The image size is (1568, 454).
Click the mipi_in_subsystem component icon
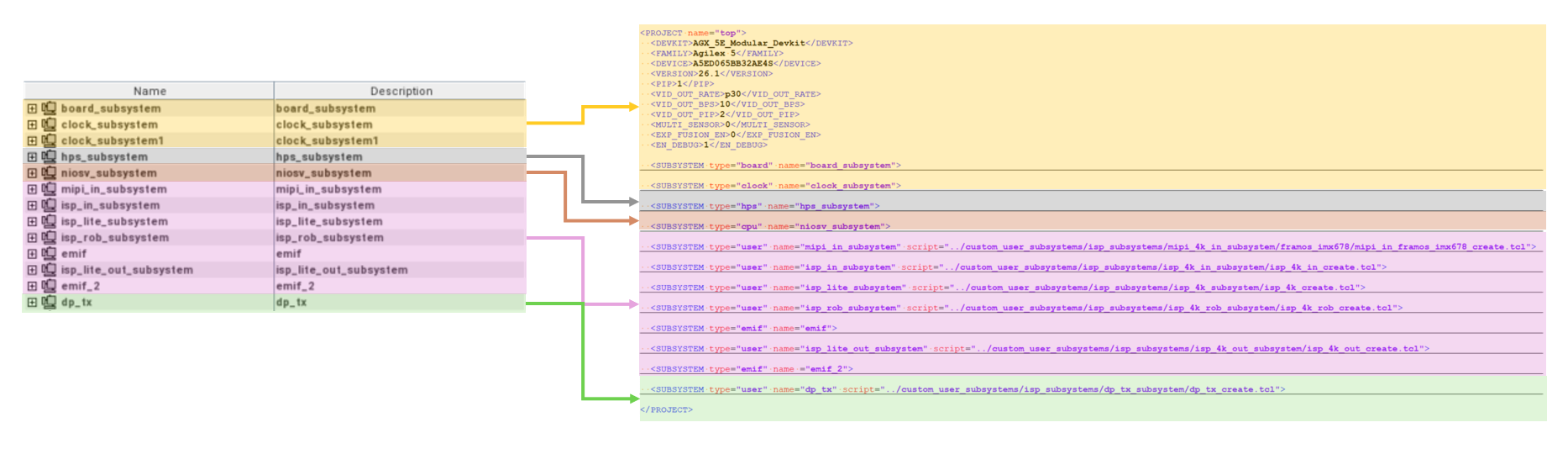[49, 189]
